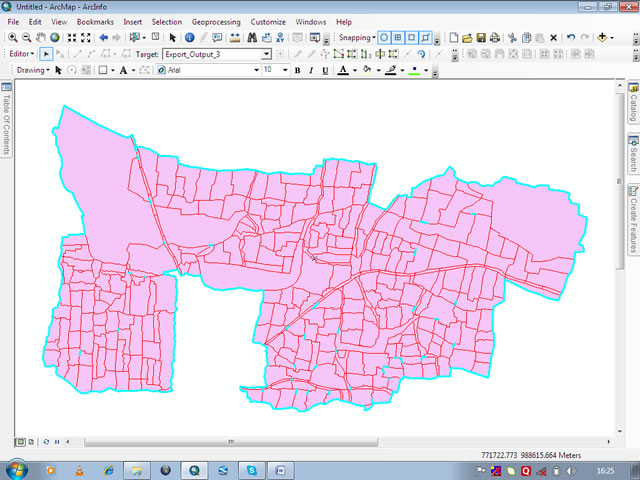
Task: Toggle Point Snapping on the Snapping toolbar
Action: (385, 38)
